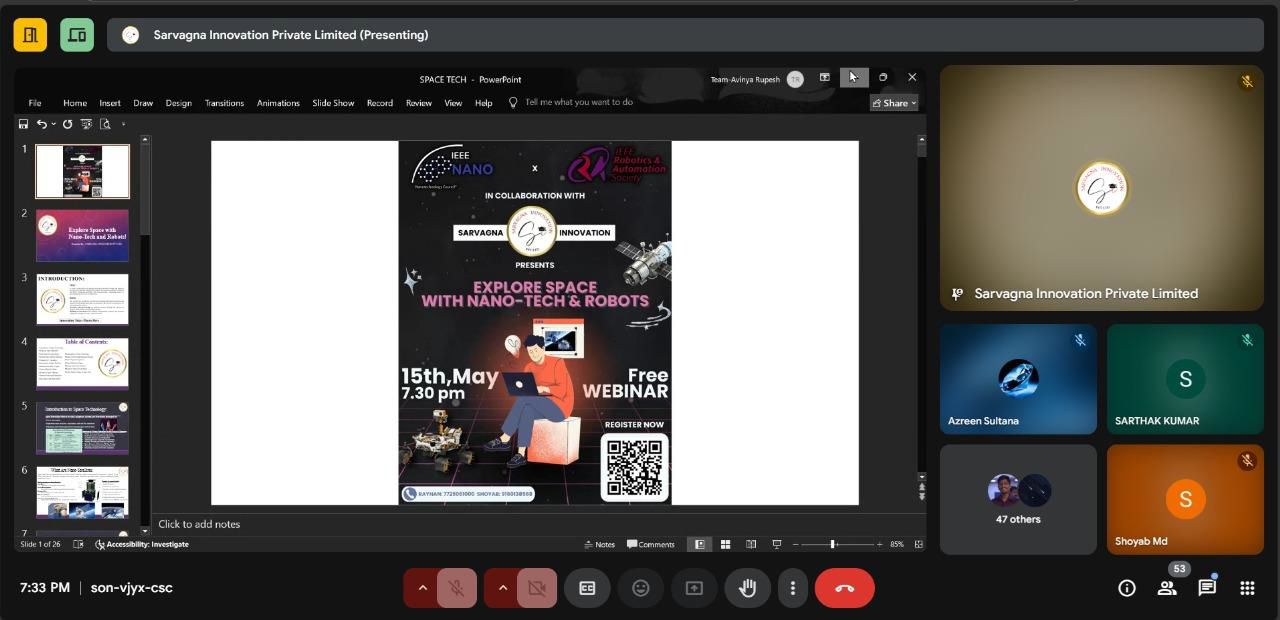This screenshot has width=1280, height=620.
Task: Open meeting details info icon
Action: coord(1127,588)
